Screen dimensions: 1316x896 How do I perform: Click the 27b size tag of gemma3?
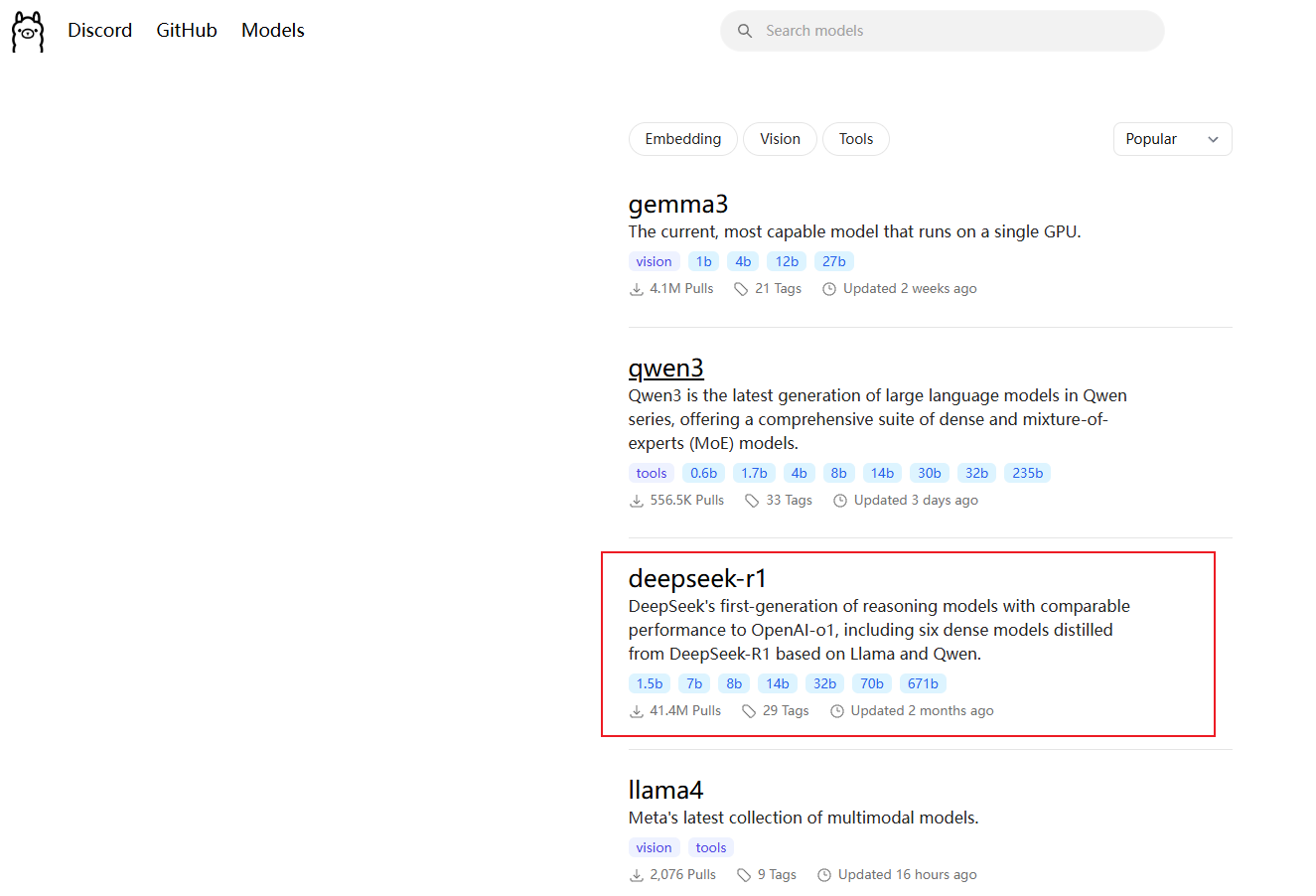click(834, 262)
